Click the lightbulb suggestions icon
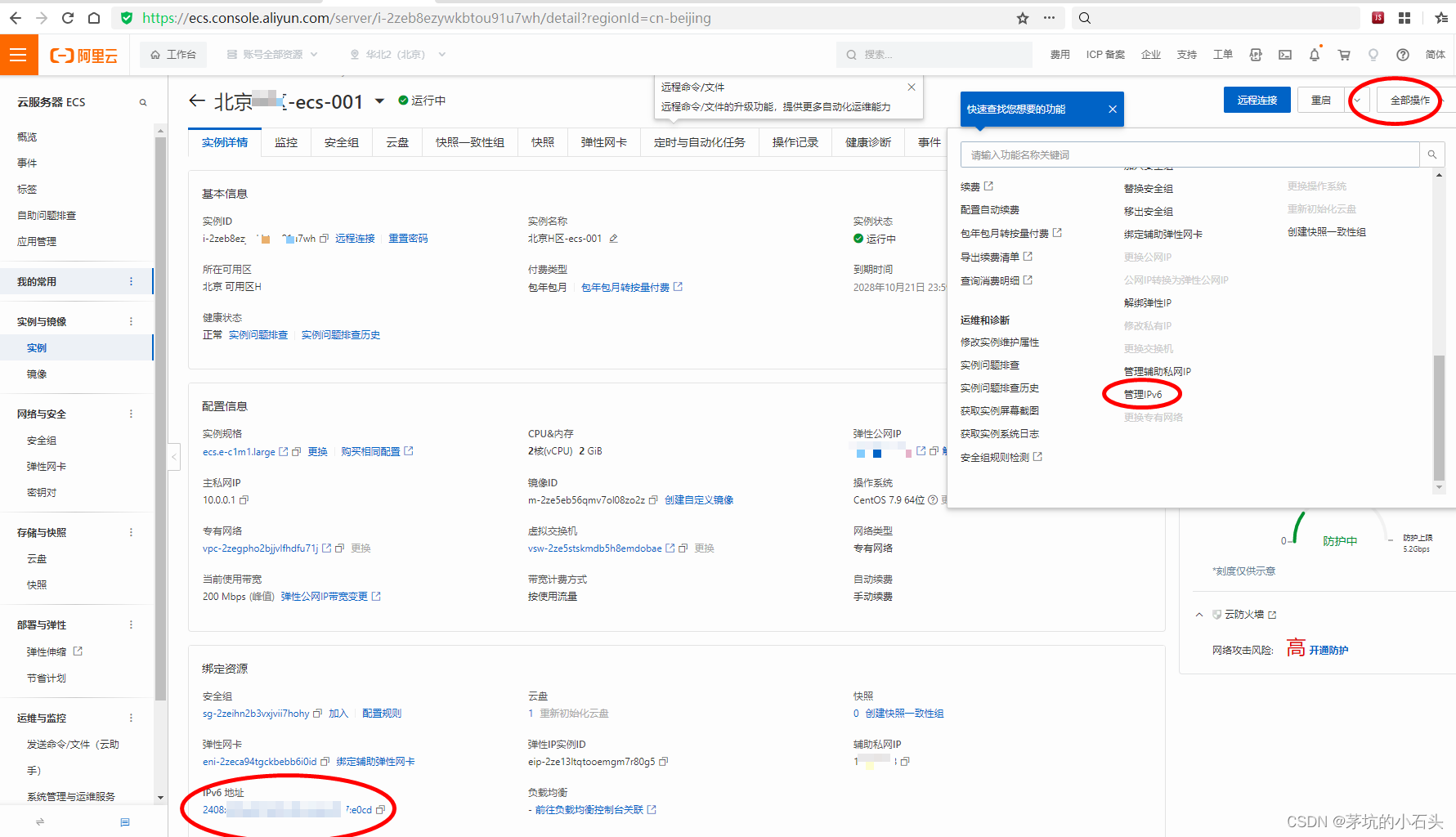The width and height of the screenshot is (1456, 837). tap(1373, 55)
